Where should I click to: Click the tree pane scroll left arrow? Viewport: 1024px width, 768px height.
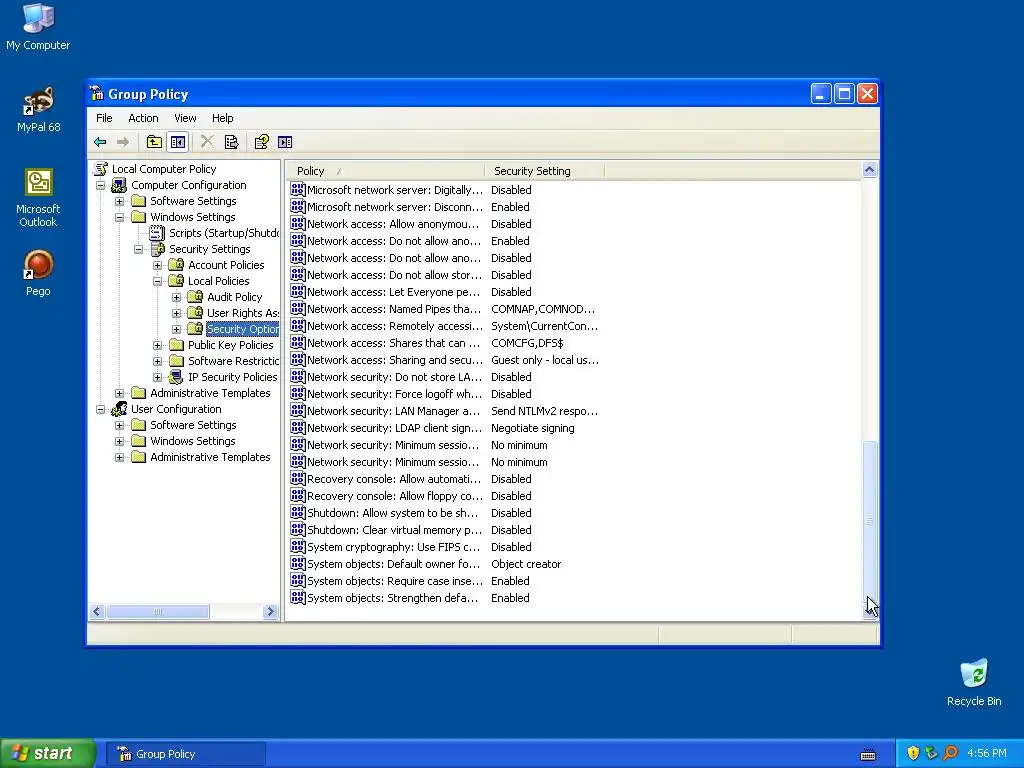(x=97, y=612)
